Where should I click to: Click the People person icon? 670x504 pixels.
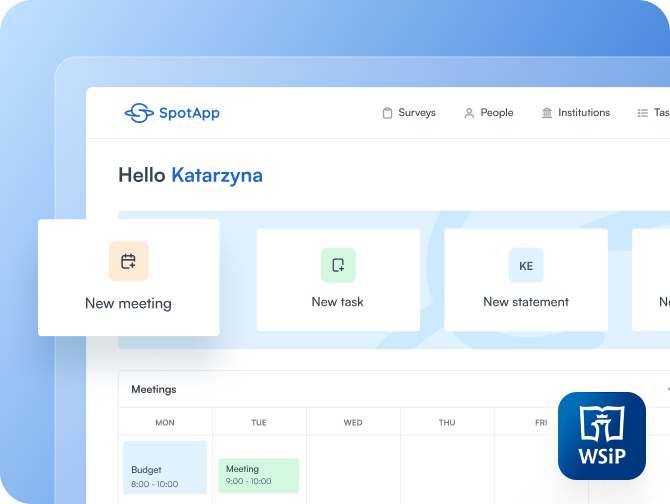(x=469, y=113)
